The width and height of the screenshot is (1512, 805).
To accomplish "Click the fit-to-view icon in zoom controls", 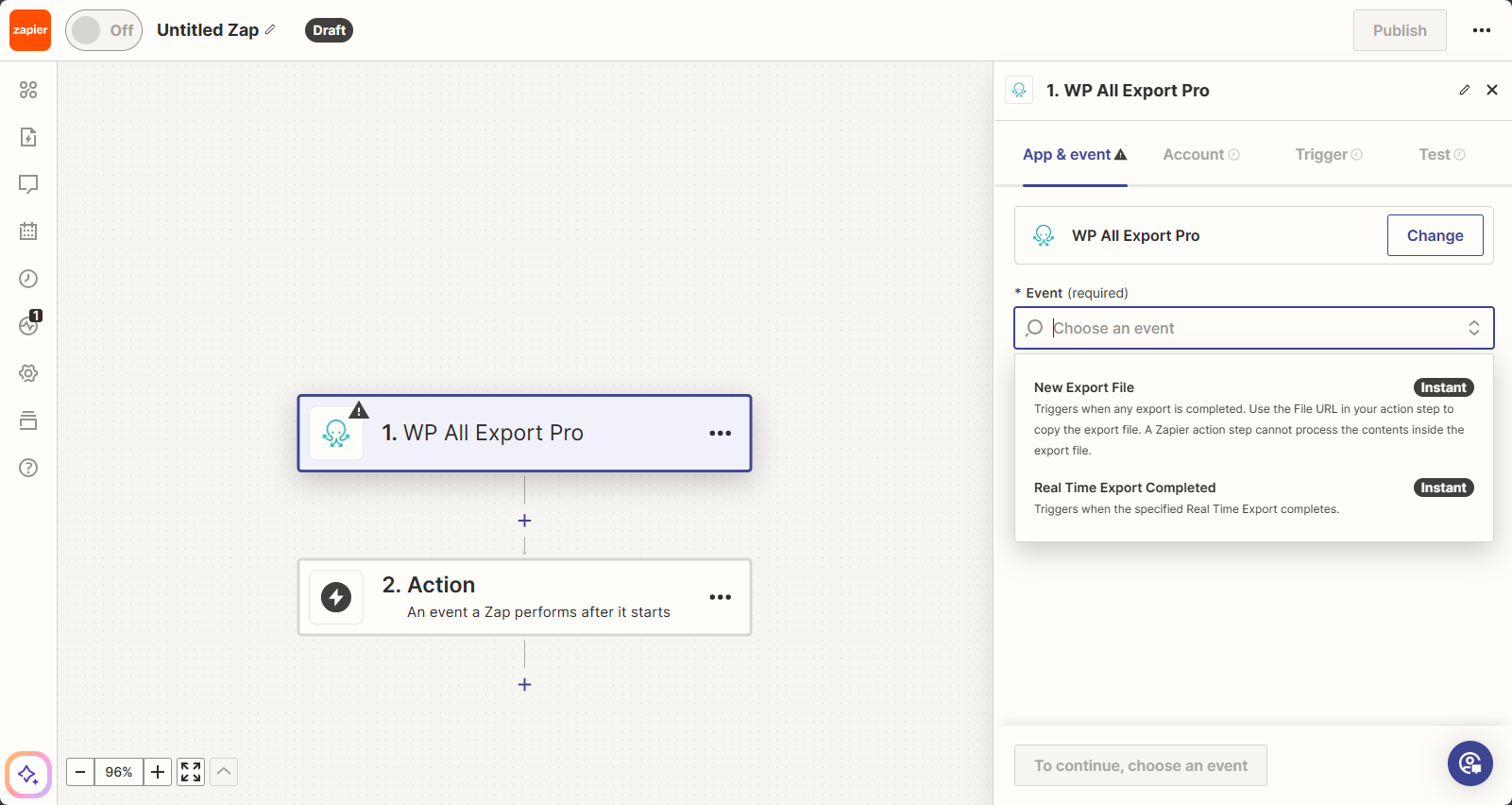I will 191,772.
